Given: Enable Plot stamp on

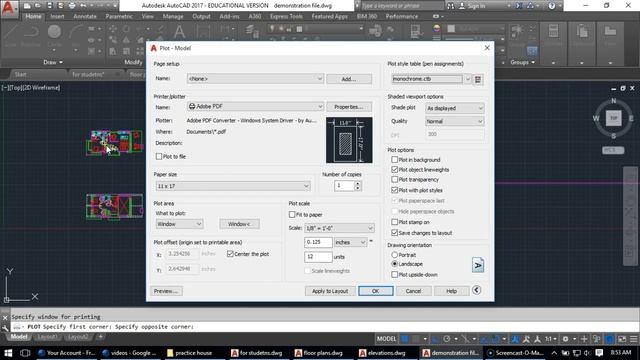Looking at the screenshot, I should point(394,222).
